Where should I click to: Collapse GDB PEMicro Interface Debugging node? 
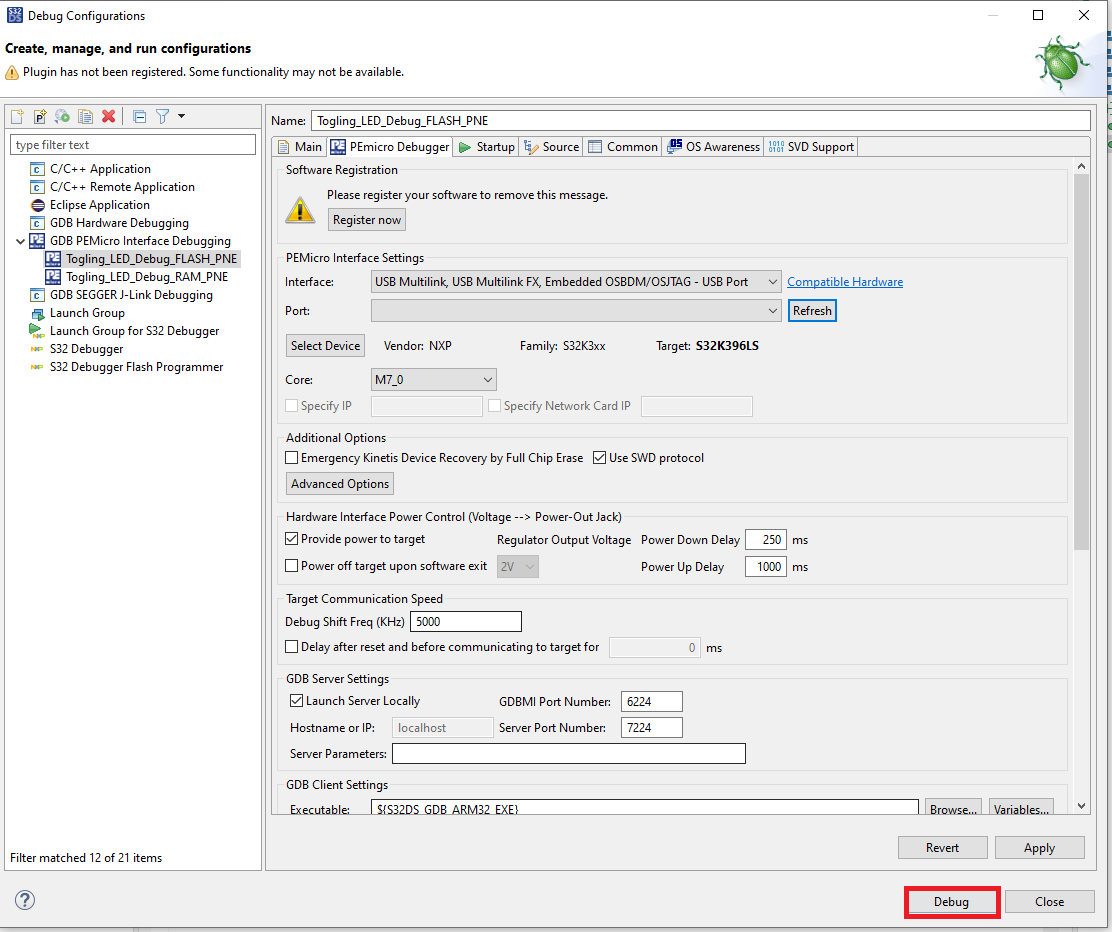click(21, 241)
